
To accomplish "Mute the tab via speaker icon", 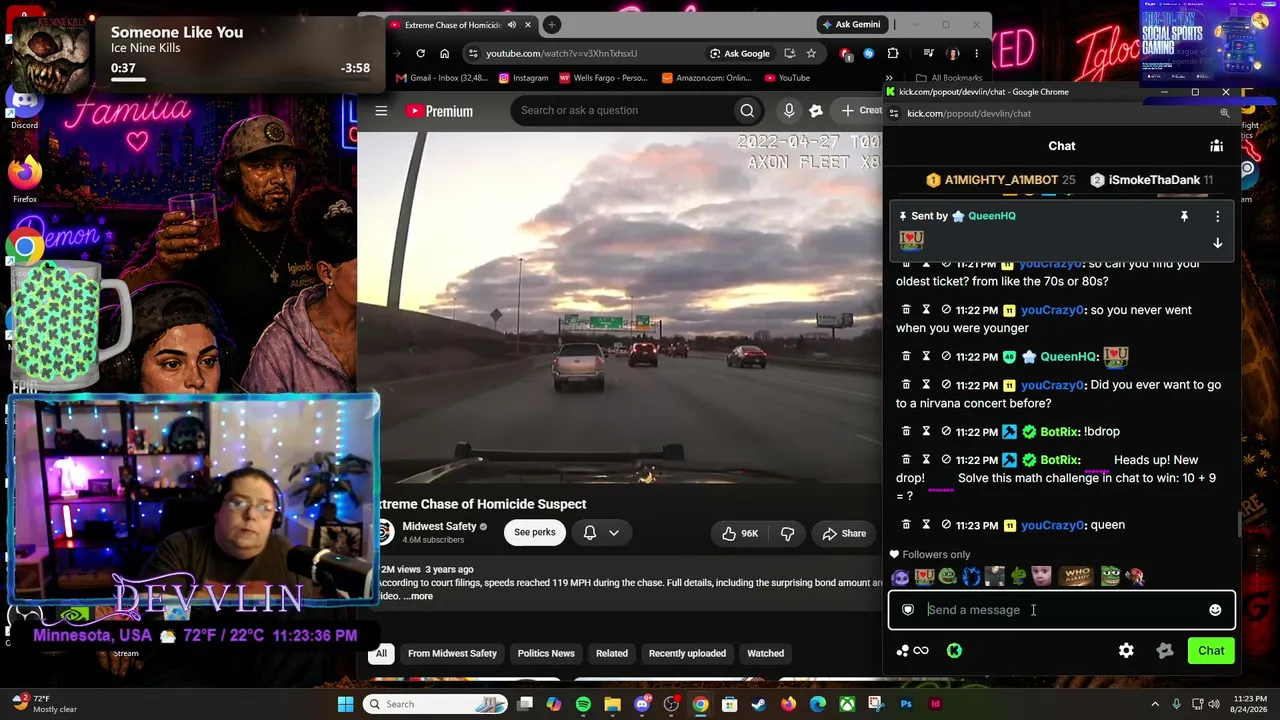I will [512, 25].
